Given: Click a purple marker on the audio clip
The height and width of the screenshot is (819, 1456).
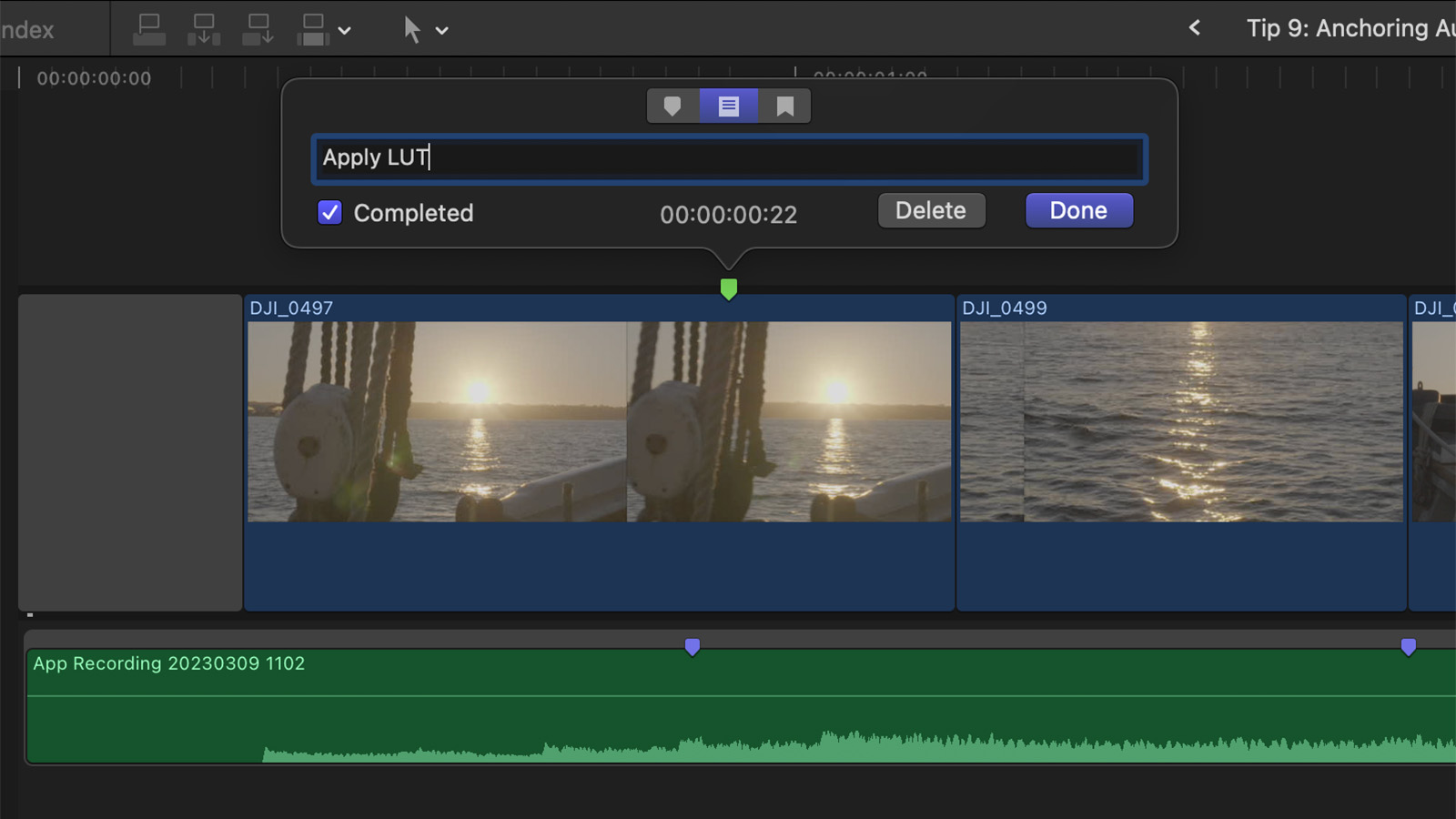Looking at the screenshot, I should (x=693, y=645).
